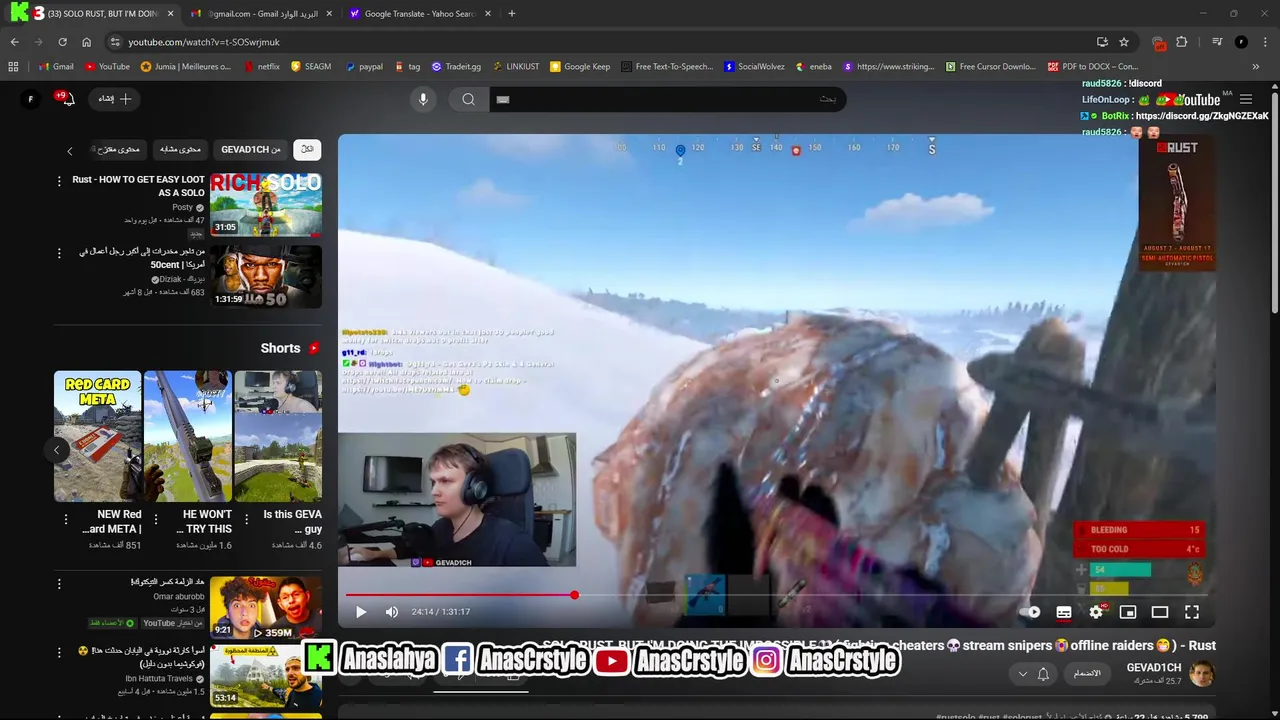Go to YouTube home via the logo
Screen dimensions: 1280x720
point(1188,99)
